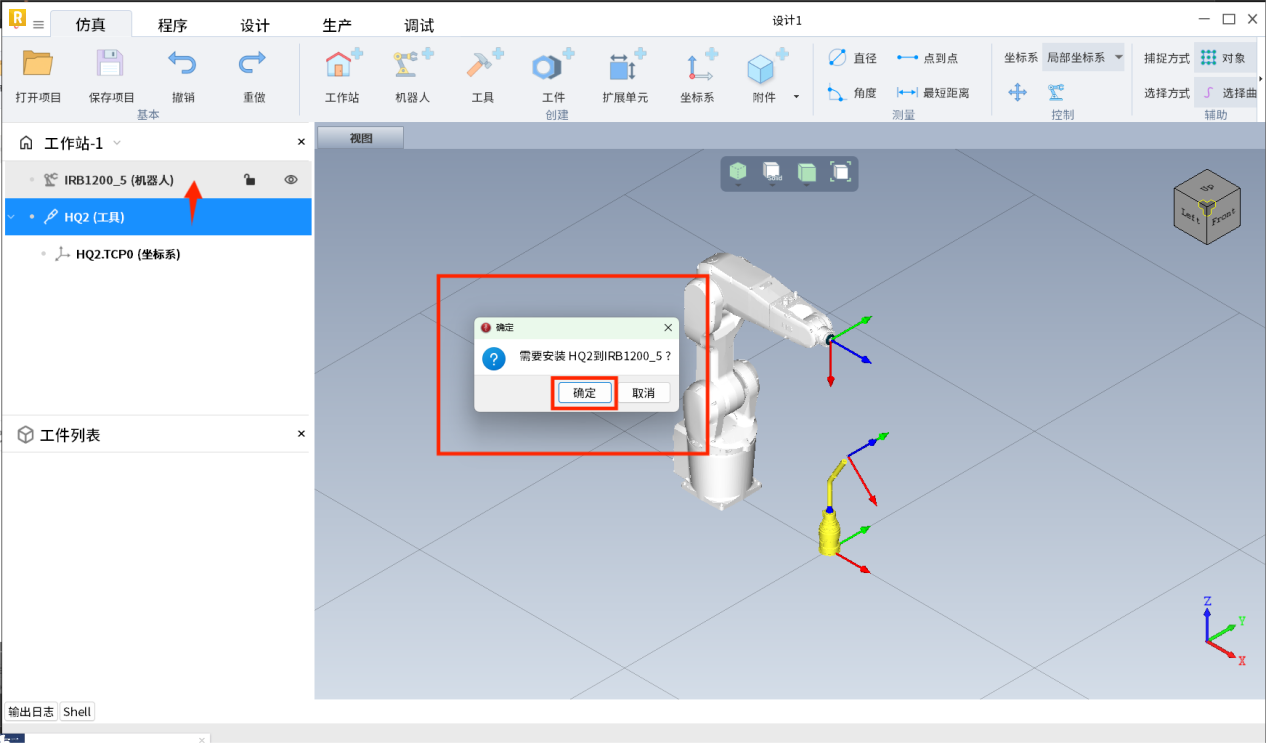Click the view orientation cube
Image resolution: width=1266 pixels, height=743 pixels.
click(1206, 207)
